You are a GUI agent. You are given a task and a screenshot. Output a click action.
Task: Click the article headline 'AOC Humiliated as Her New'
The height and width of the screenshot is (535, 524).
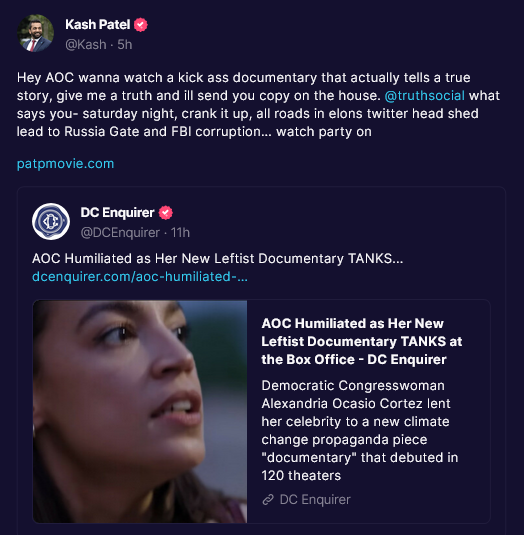352,323
